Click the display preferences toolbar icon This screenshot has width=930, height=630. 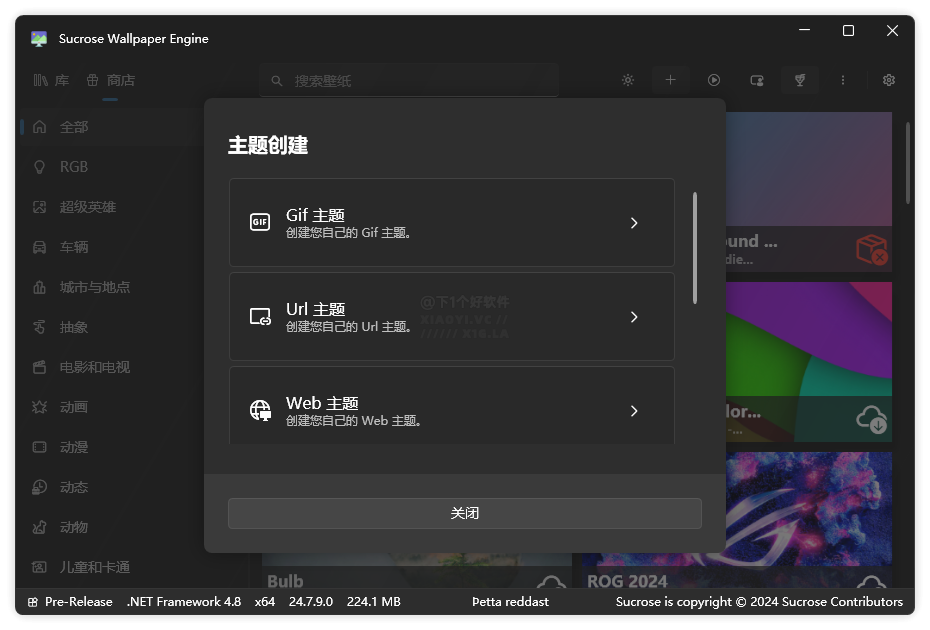(757, 80)
